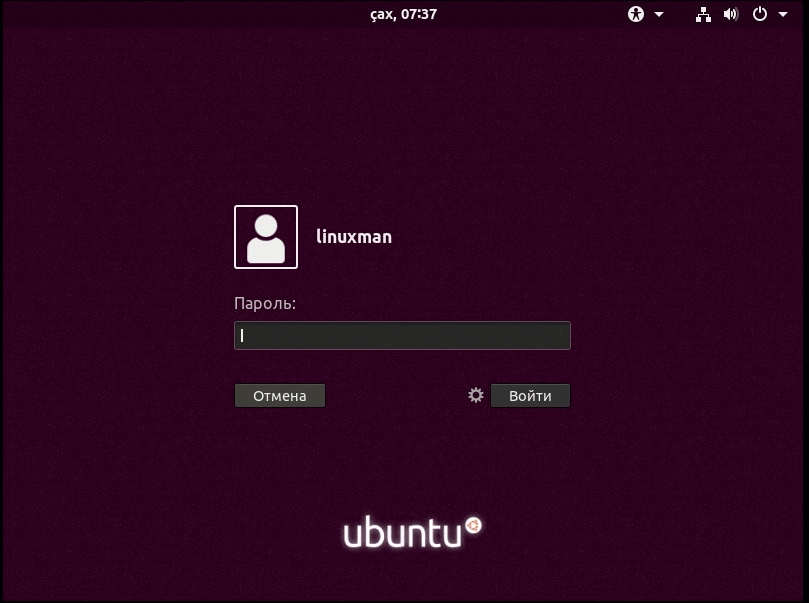Open the volume speaker icon
The width and height of the screenshot is (809, 603).
coord(731,14)
